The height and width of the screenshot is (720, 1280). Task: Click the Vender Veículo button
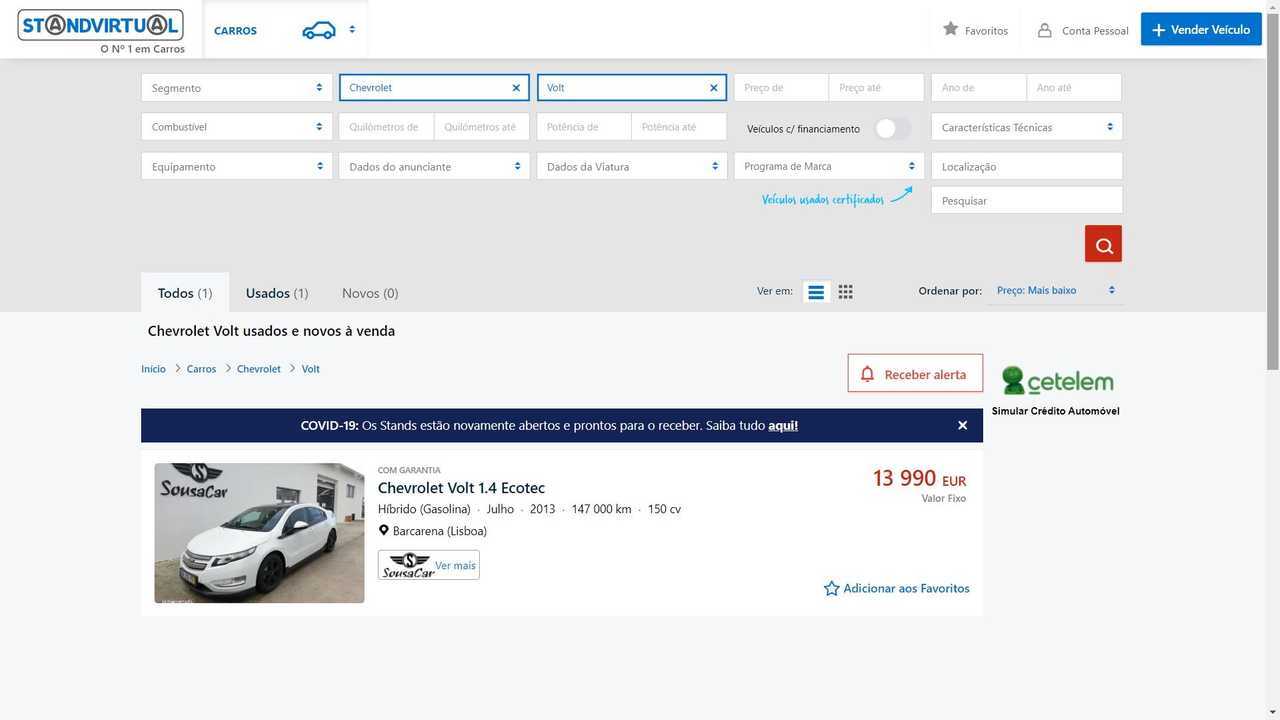click(1201, 29)
